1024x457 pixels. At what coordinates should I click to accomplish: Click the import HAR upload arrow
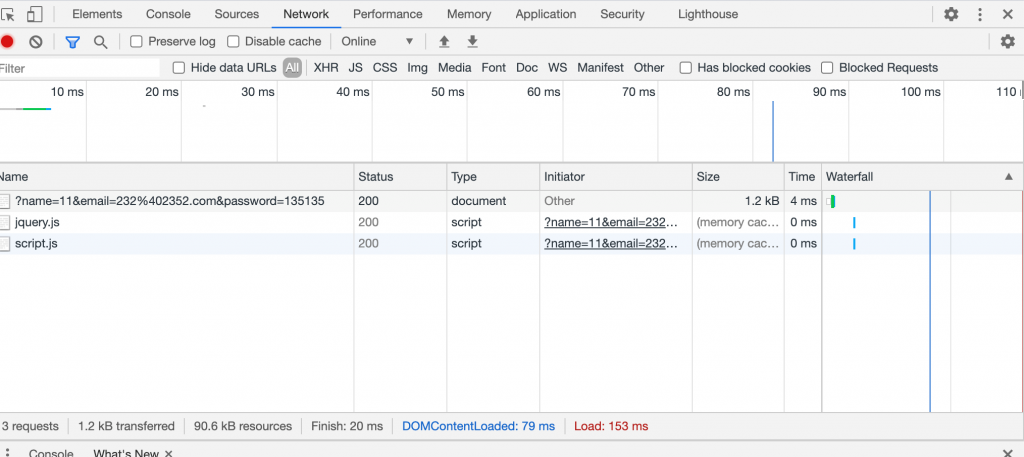click(445, 42)
